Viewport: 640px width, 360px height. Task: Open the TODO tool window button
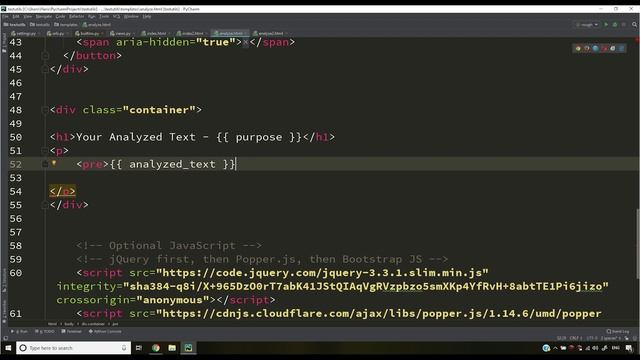coord(45,331)
